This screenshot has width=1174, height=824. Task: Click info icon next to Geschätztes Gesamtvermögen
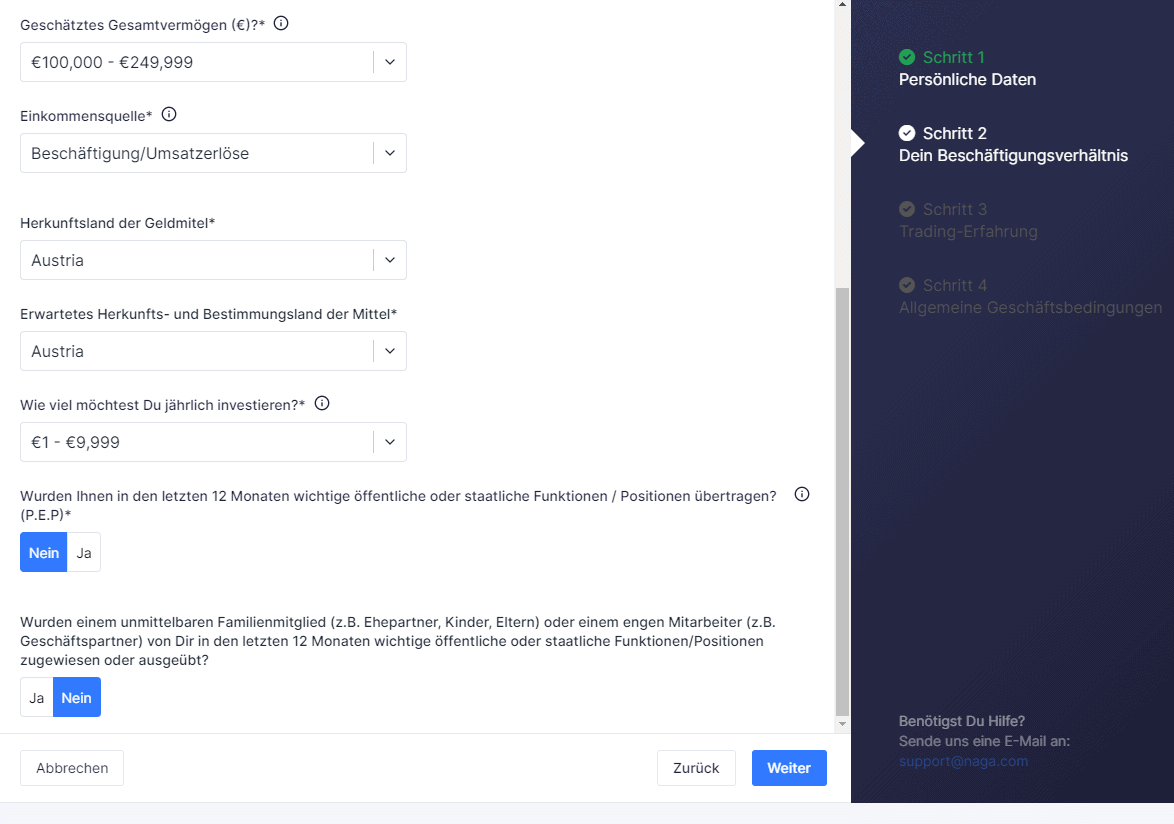pyautogui.click(x=281, y=23)
